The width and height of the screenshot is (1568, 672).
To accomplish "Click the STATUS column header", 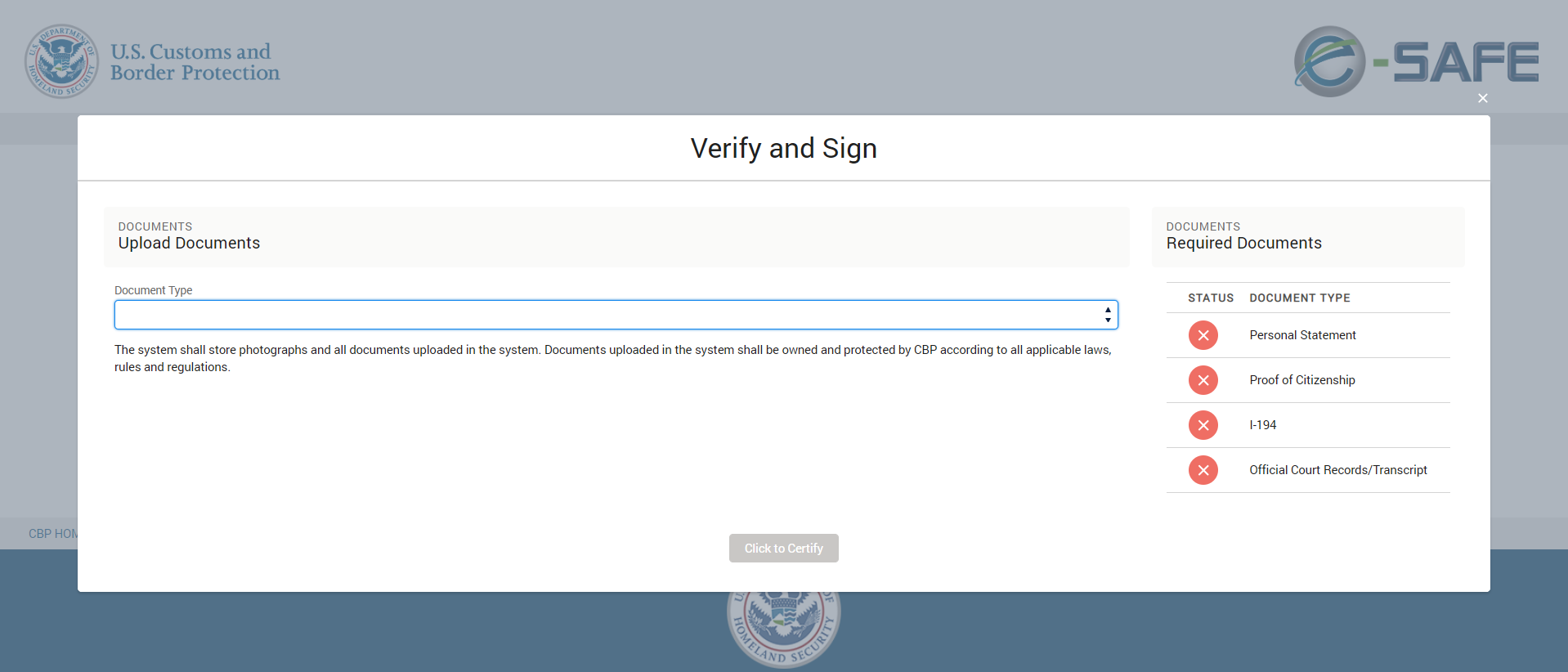I will click(x=1210, y=298).
